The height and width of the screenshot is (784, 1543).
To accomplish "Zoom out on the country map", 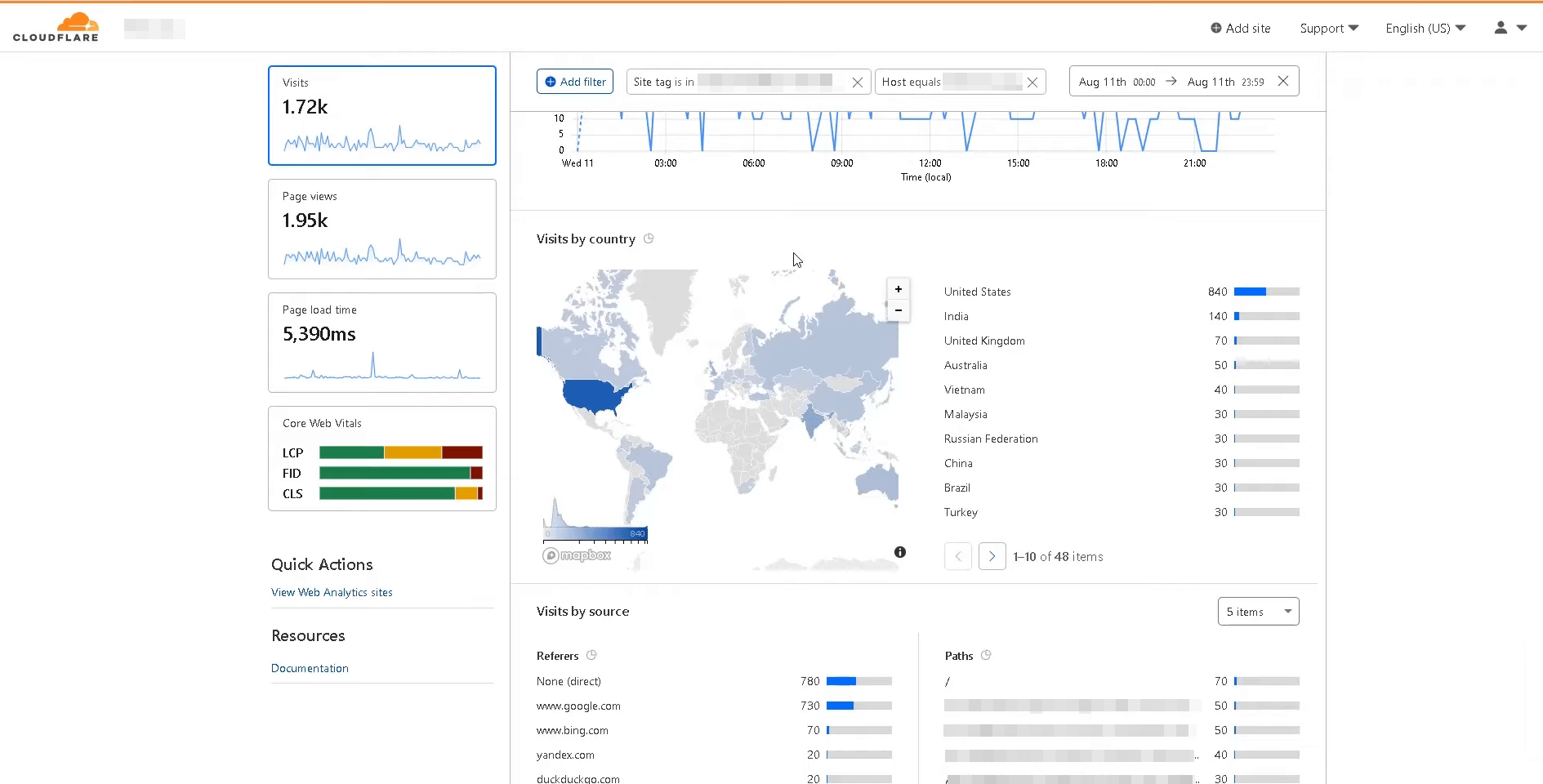I will click(898, 310).
